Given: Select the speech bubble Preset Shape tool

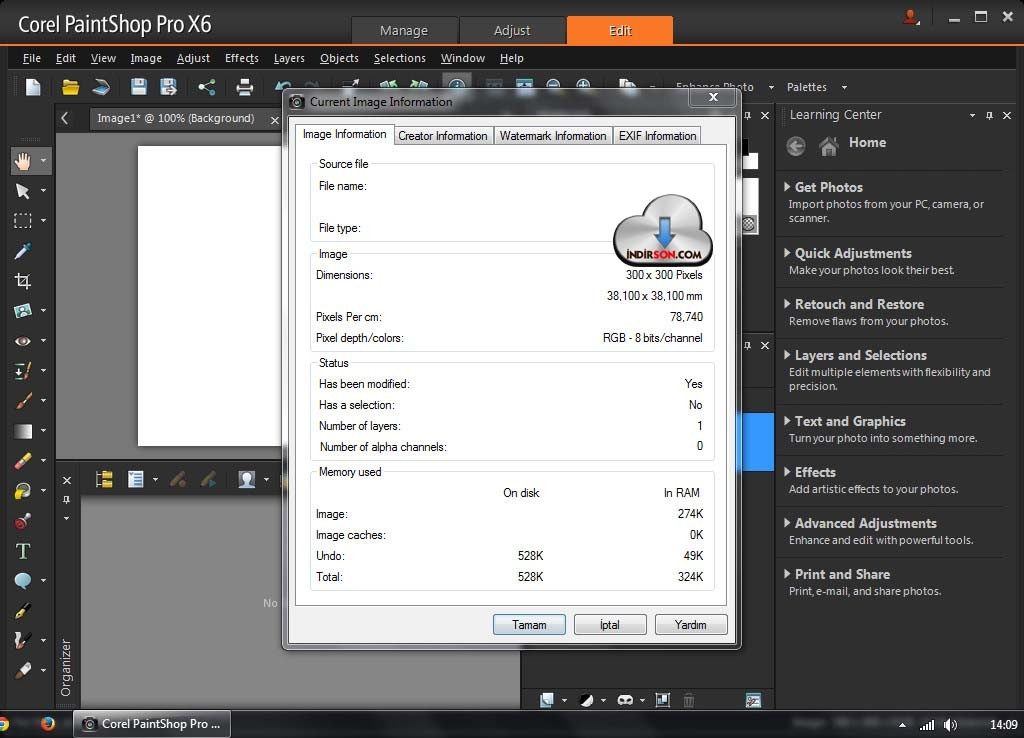Looking at the screenshot, I should 23,581.
